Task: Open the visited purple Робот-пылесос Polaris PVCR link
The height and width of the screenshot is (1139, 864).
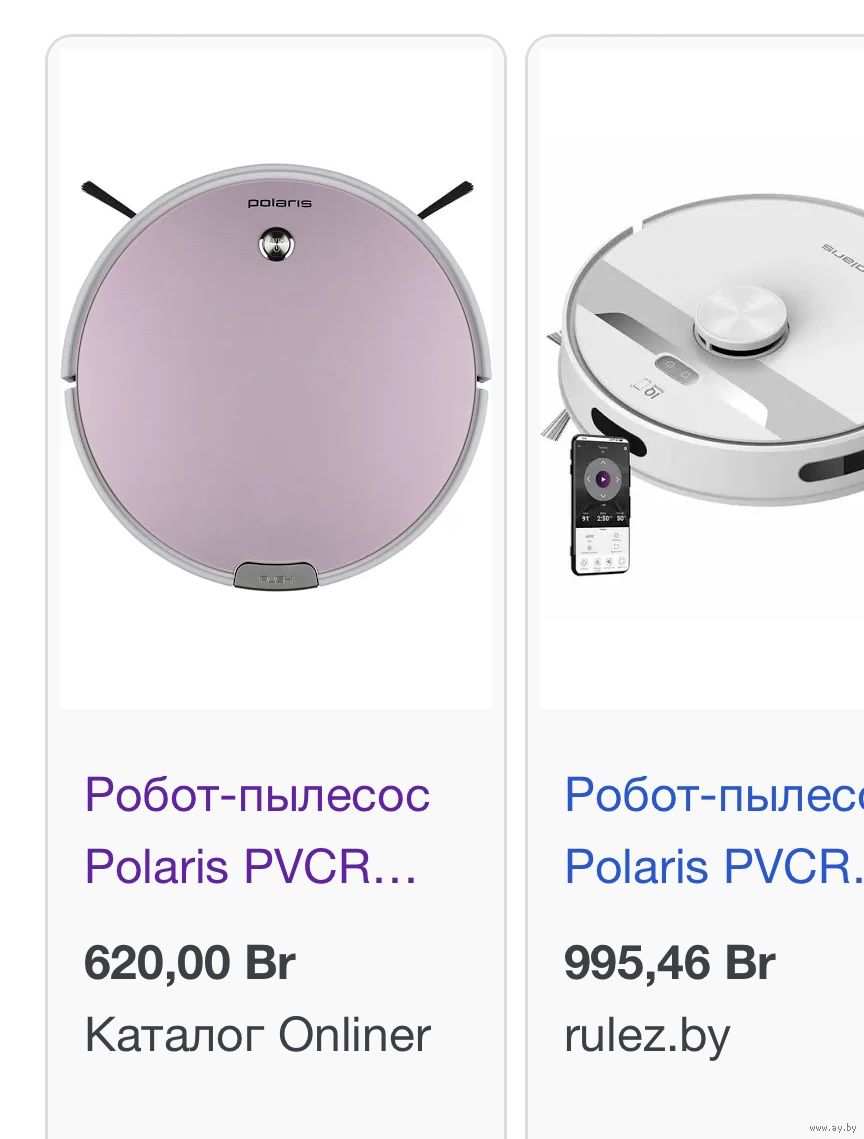Action: pyautogui.click(x=257, y=830)
